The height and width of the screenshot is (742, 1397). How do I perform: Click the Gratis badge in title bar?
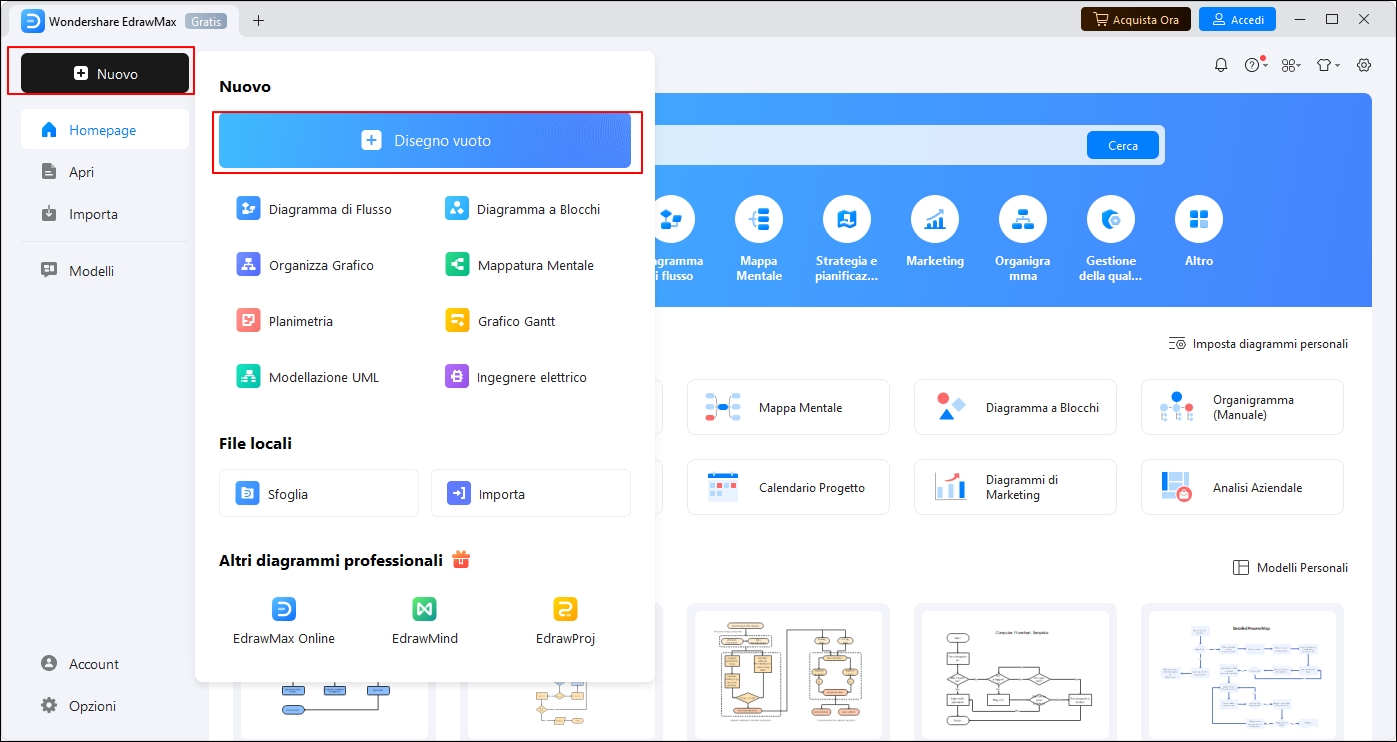click(x=205, y=20)
